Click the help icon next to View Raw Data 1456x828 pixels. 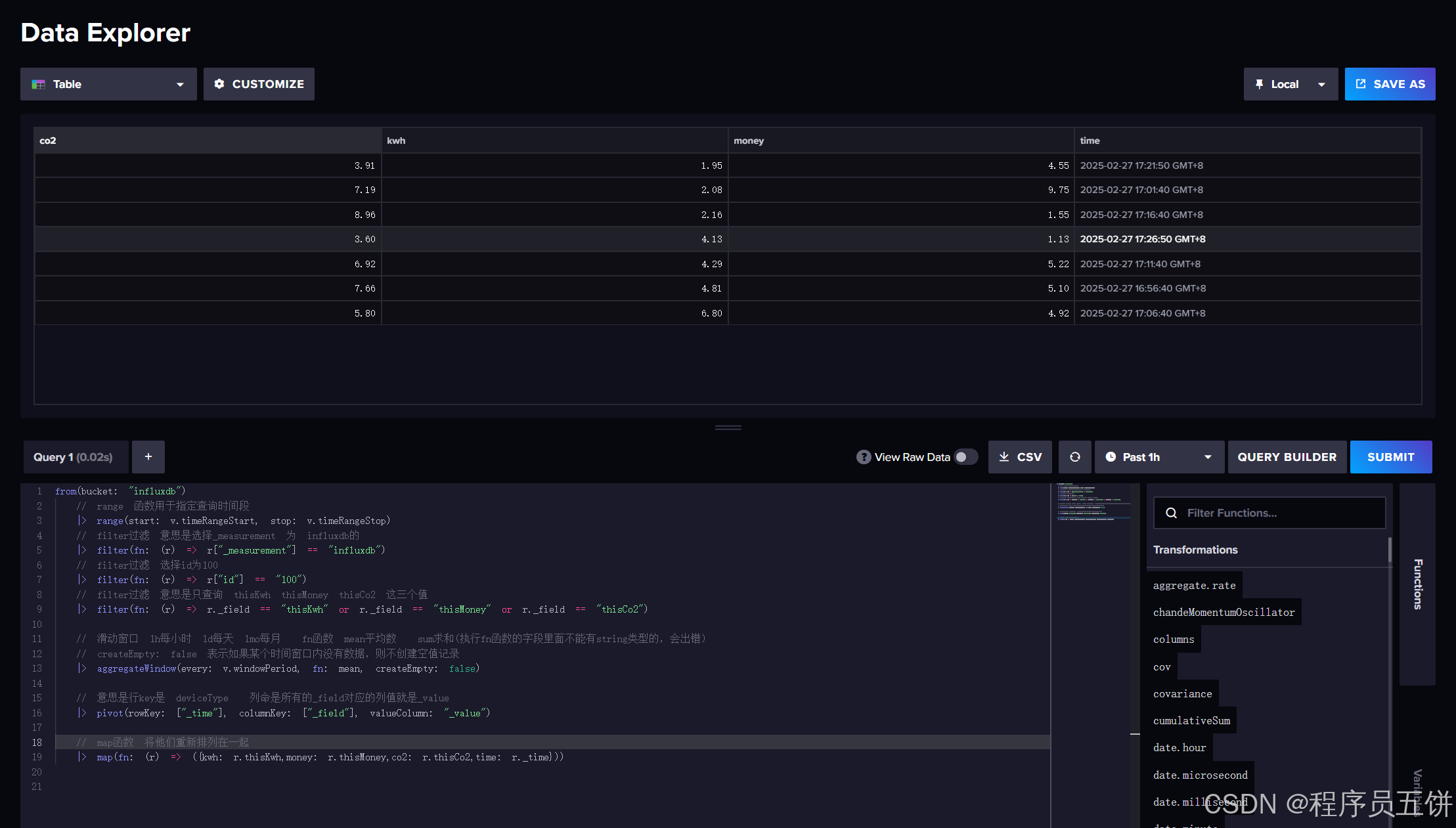tap(863, 456)
